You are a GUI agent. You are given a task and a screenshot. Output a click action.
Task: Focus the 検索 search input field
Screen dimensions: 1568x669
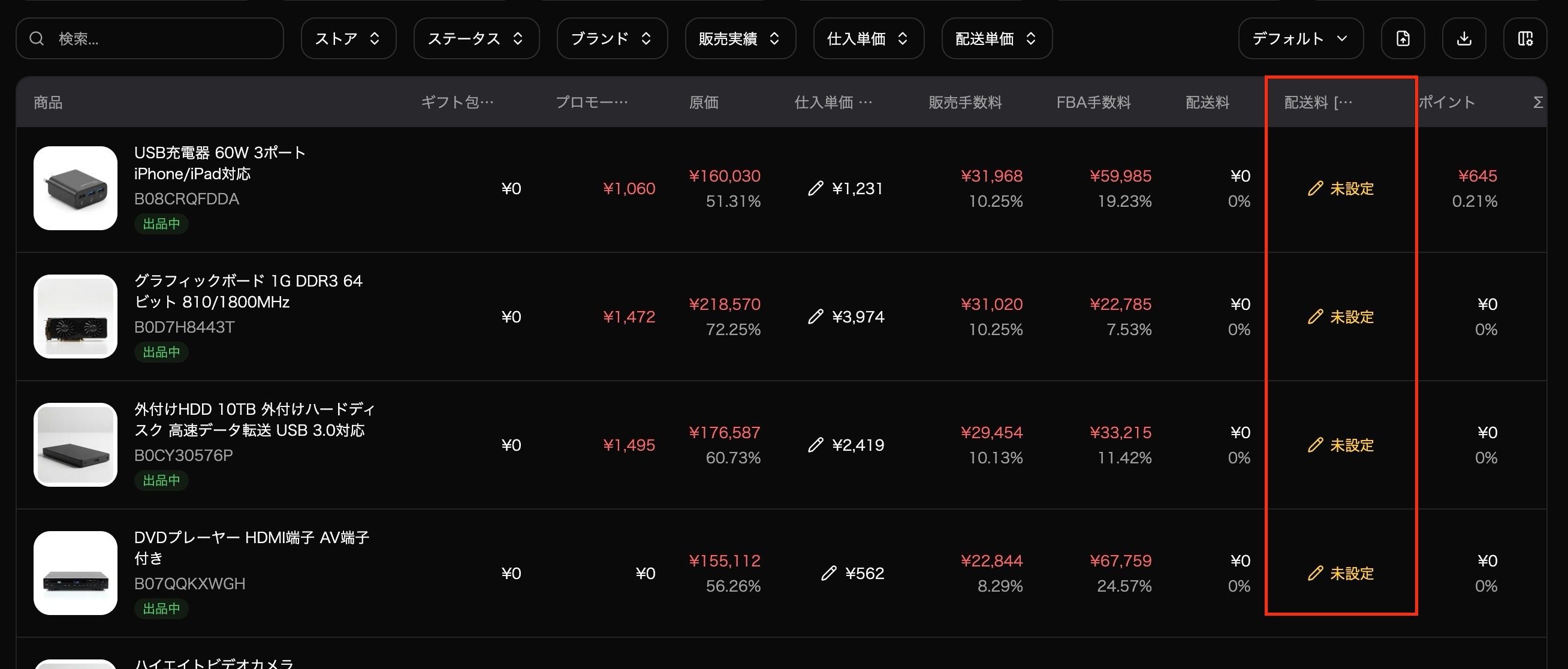164,39
